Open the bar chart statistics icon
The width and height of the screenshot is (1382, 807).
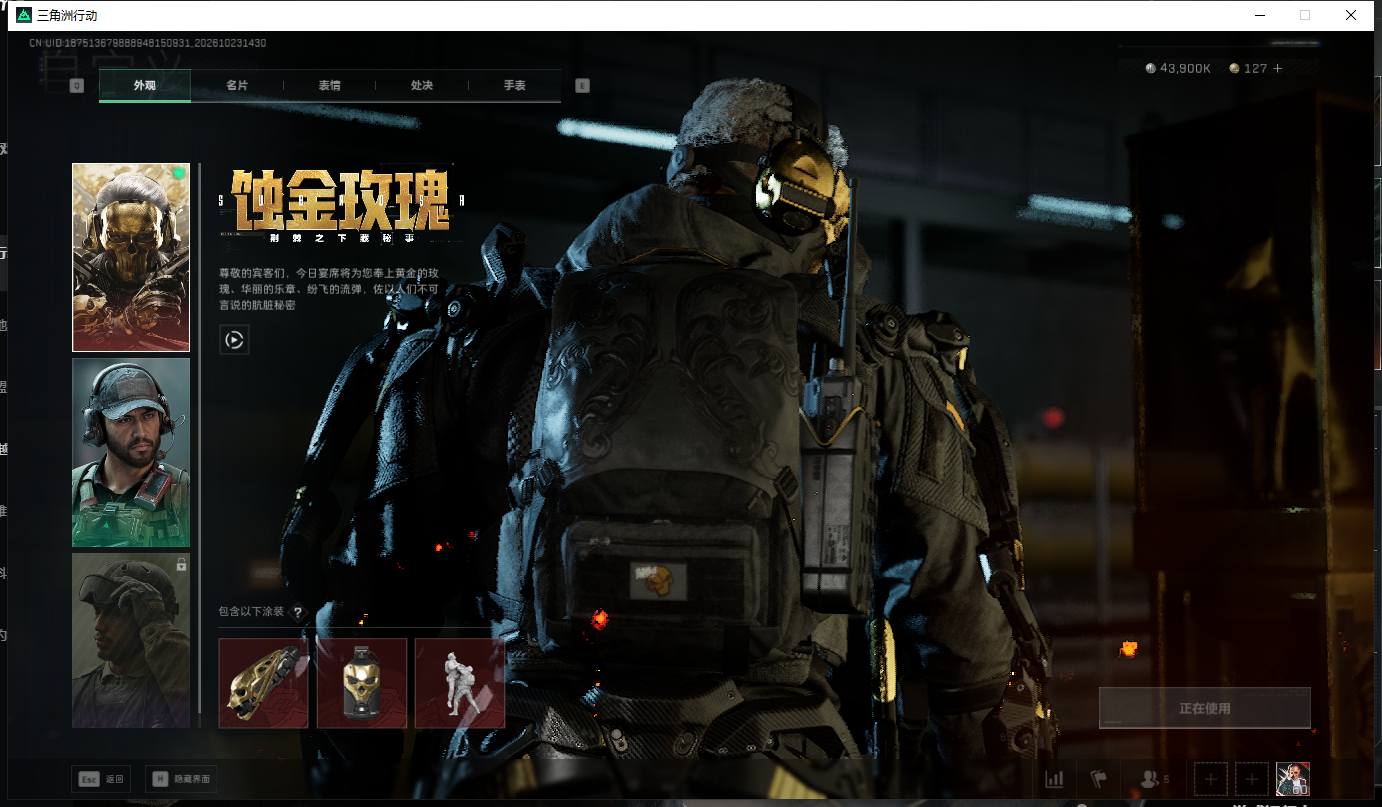pos(1054,779)
